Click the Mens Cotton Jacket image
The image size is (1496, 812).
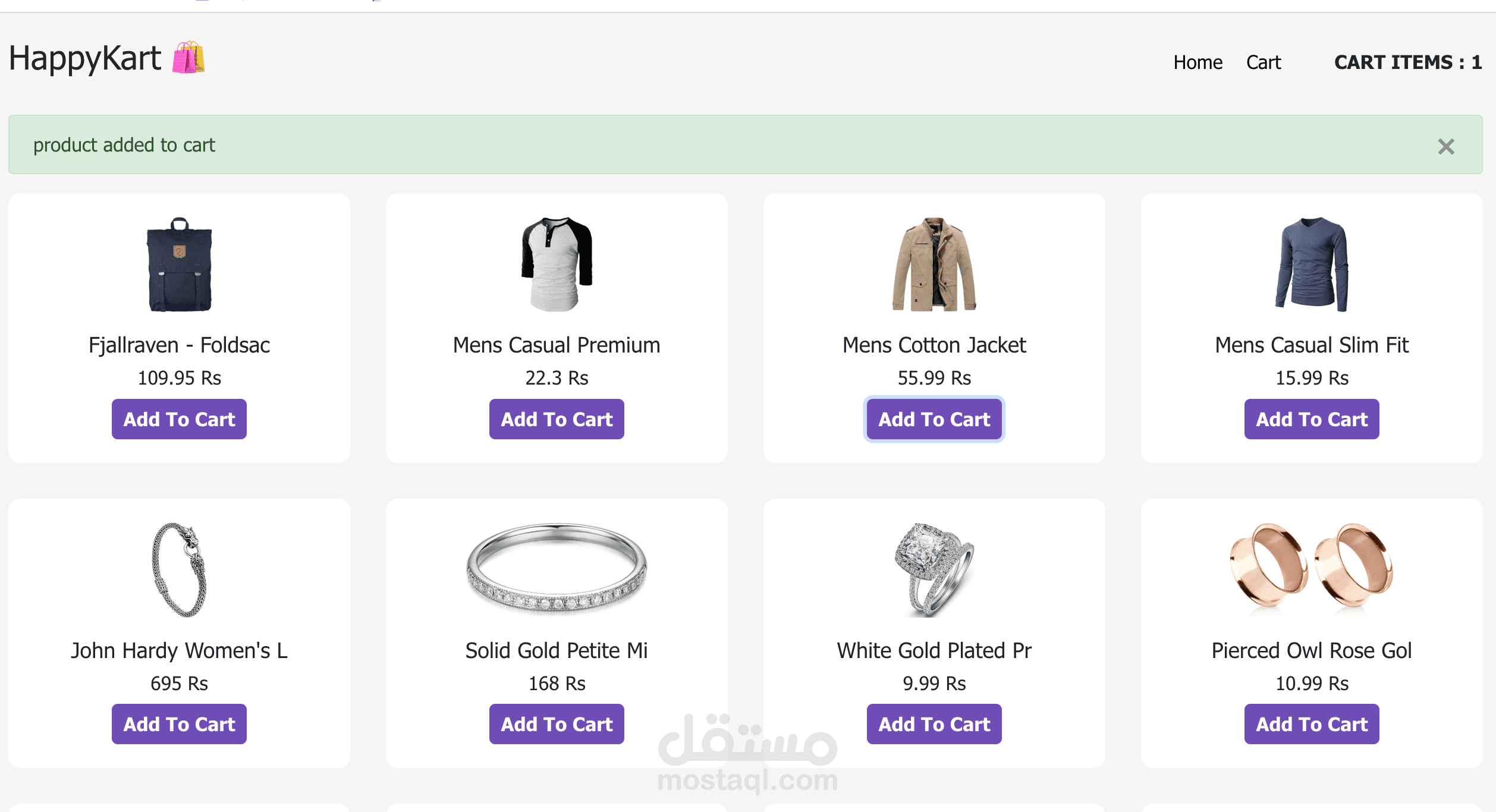pyautogui.click(x=934, y=265)
